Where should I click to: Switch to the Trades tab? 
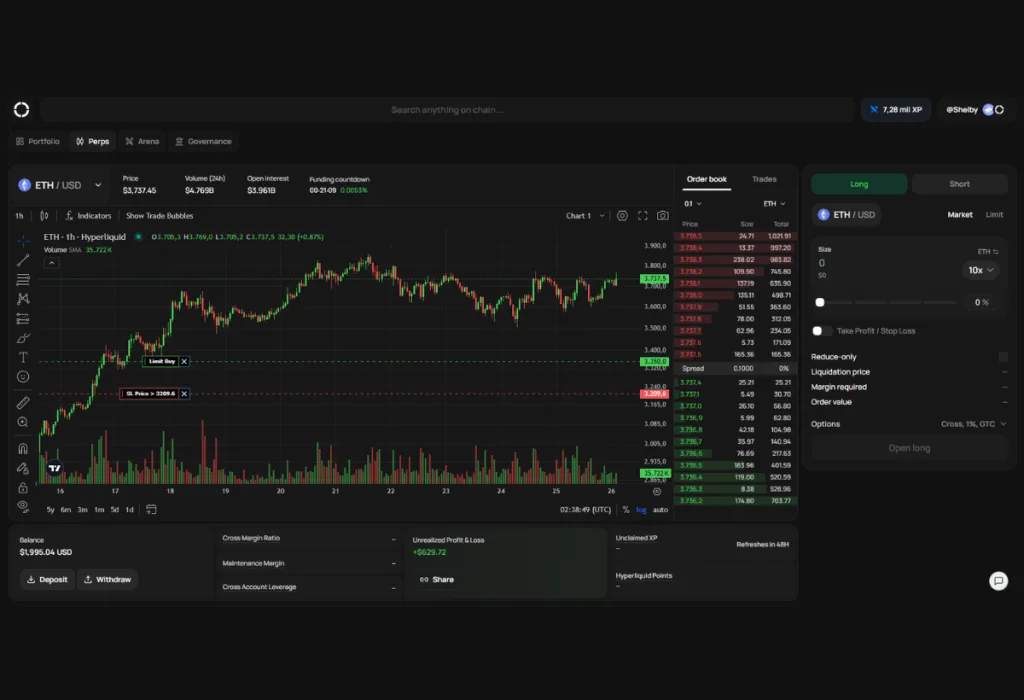764,179
